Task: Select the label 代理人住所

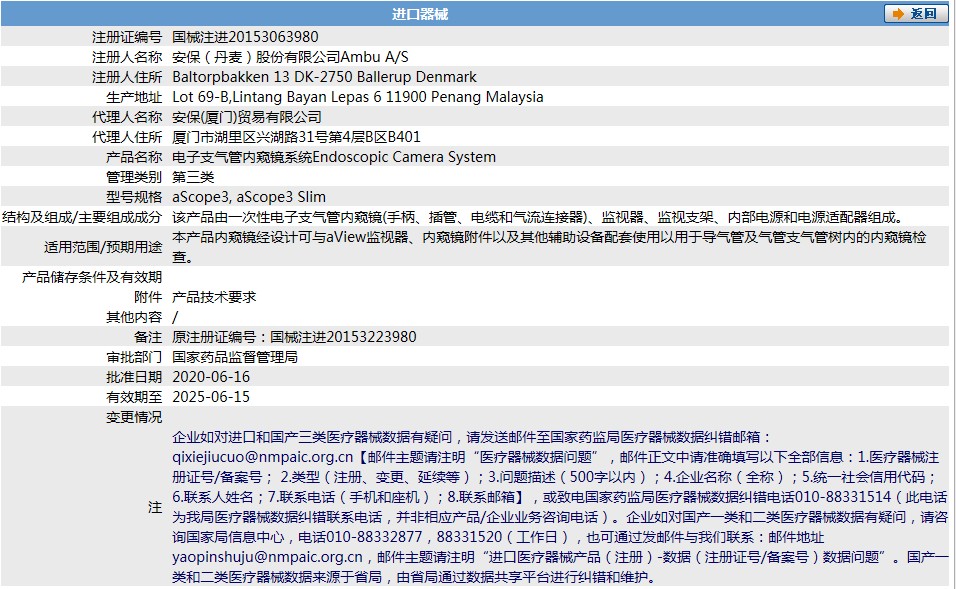Action: pos(127,137)
